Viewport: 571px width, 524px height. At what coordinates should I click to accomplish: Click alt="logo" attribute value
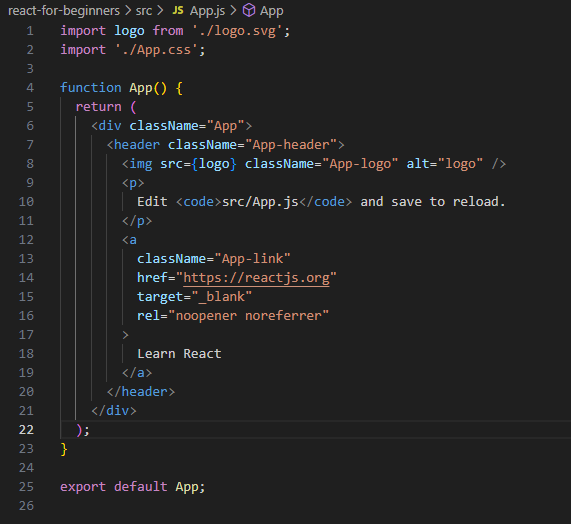[460, 164]
